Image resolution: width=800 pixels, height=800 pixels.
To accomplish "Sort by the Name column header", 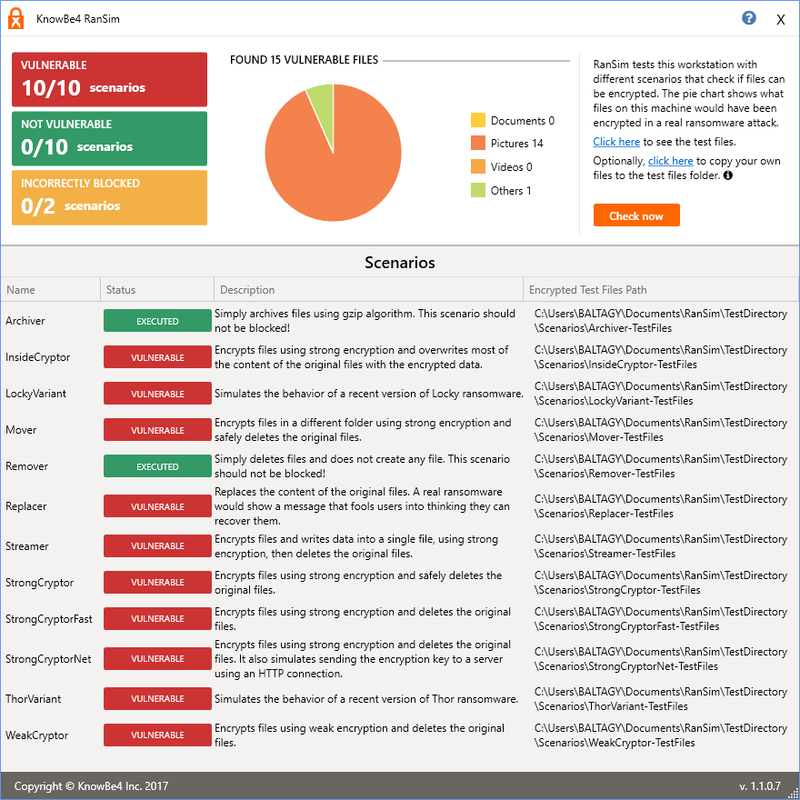I will 51,290.
